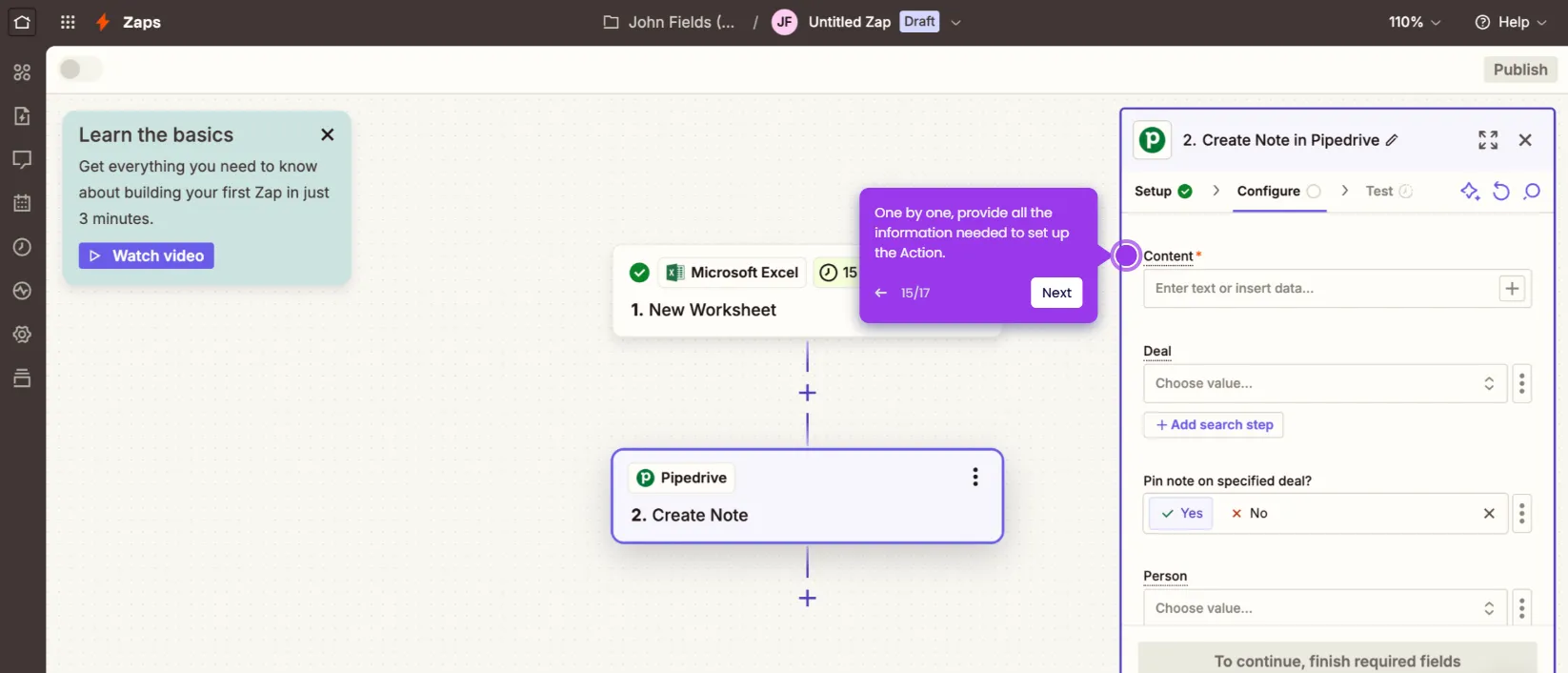1568x673 pixels.
Task: Add a step below Create Note
Action: (807, 599)
